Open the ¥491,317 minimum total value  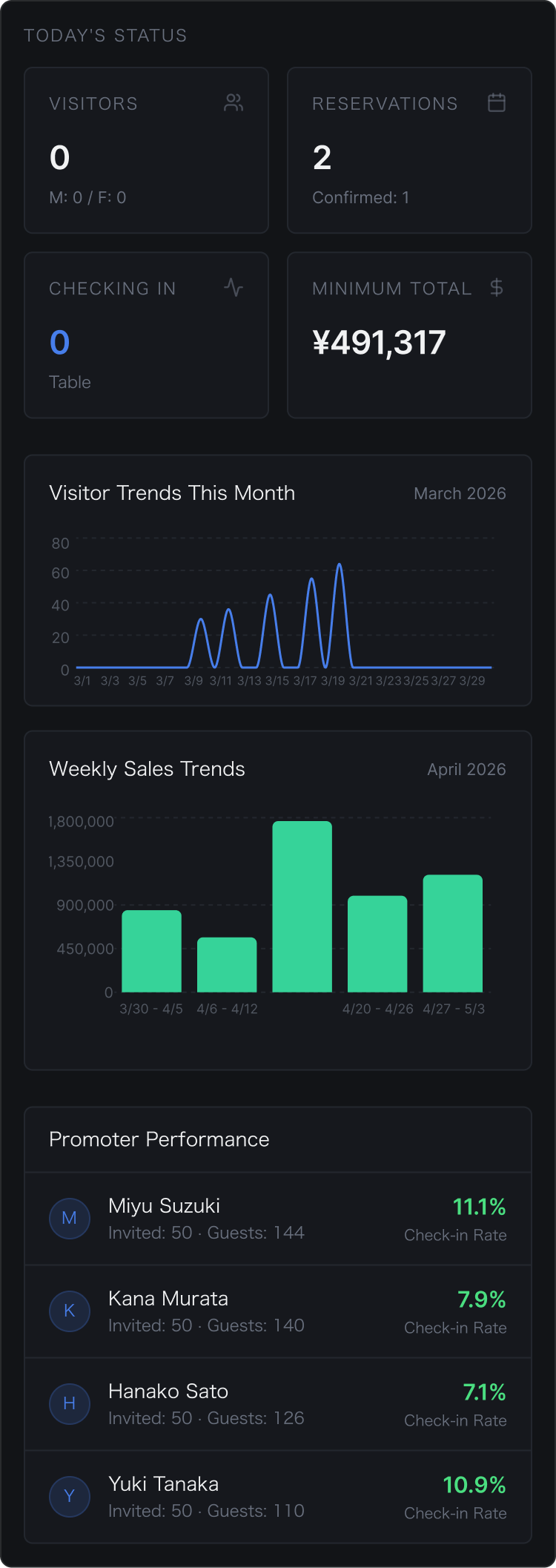(379, 343)
